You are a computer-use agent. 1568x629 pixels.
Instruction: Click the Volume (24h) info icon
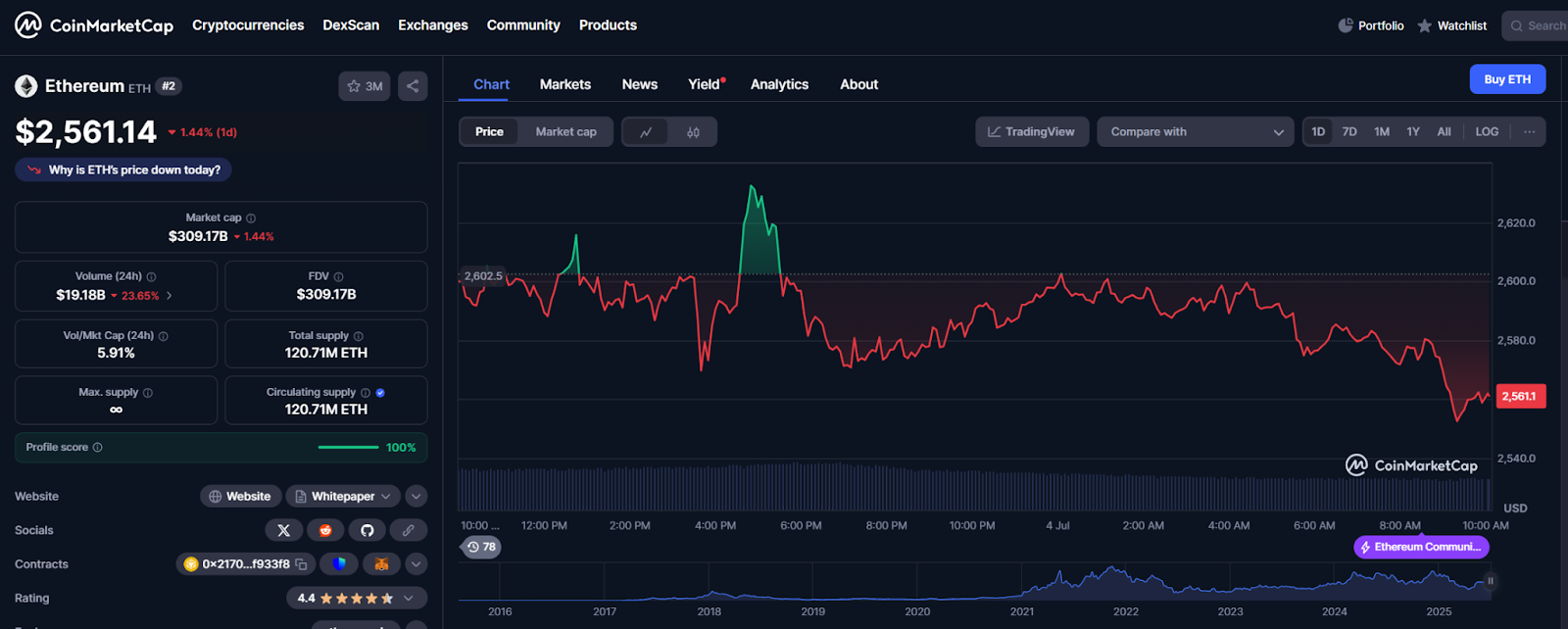click(x=151, y=277)
